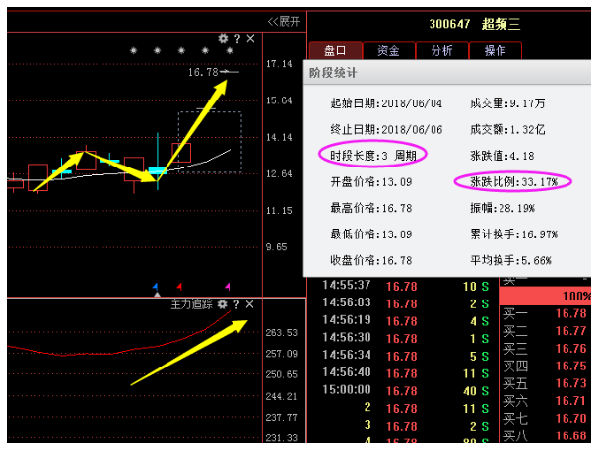Expand the panel using 展开 button
600x451 pixels.
click(283, 21)
